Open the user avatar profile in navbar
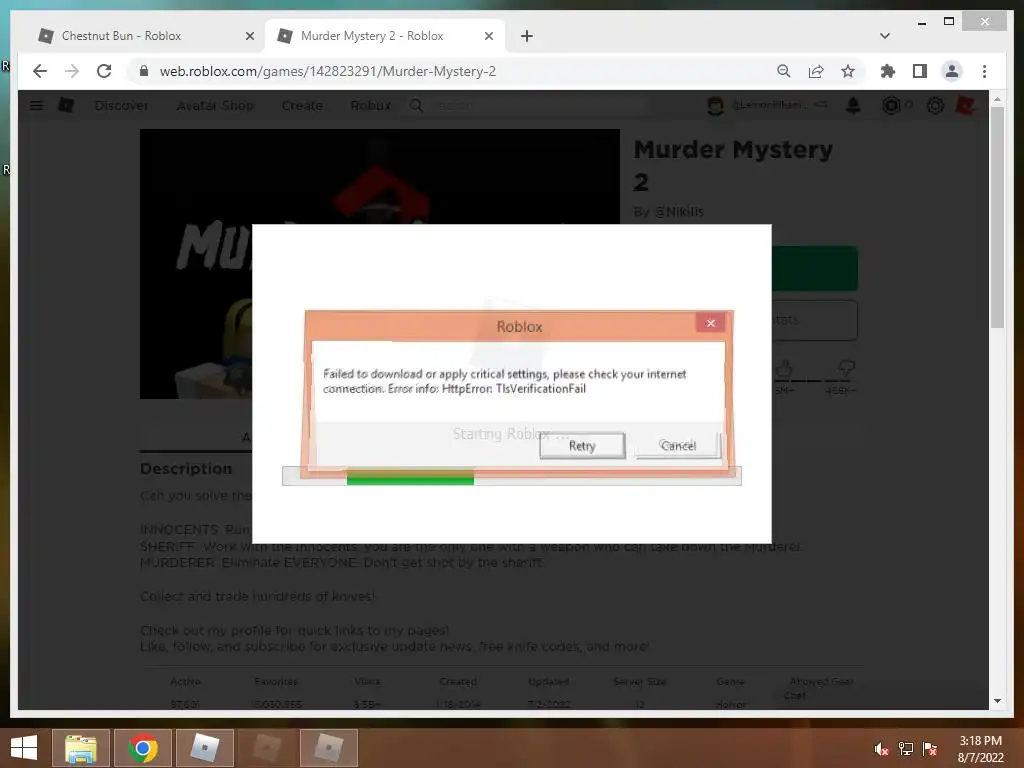The width and height of the screenshot is (1024, 768). point(715,105)
